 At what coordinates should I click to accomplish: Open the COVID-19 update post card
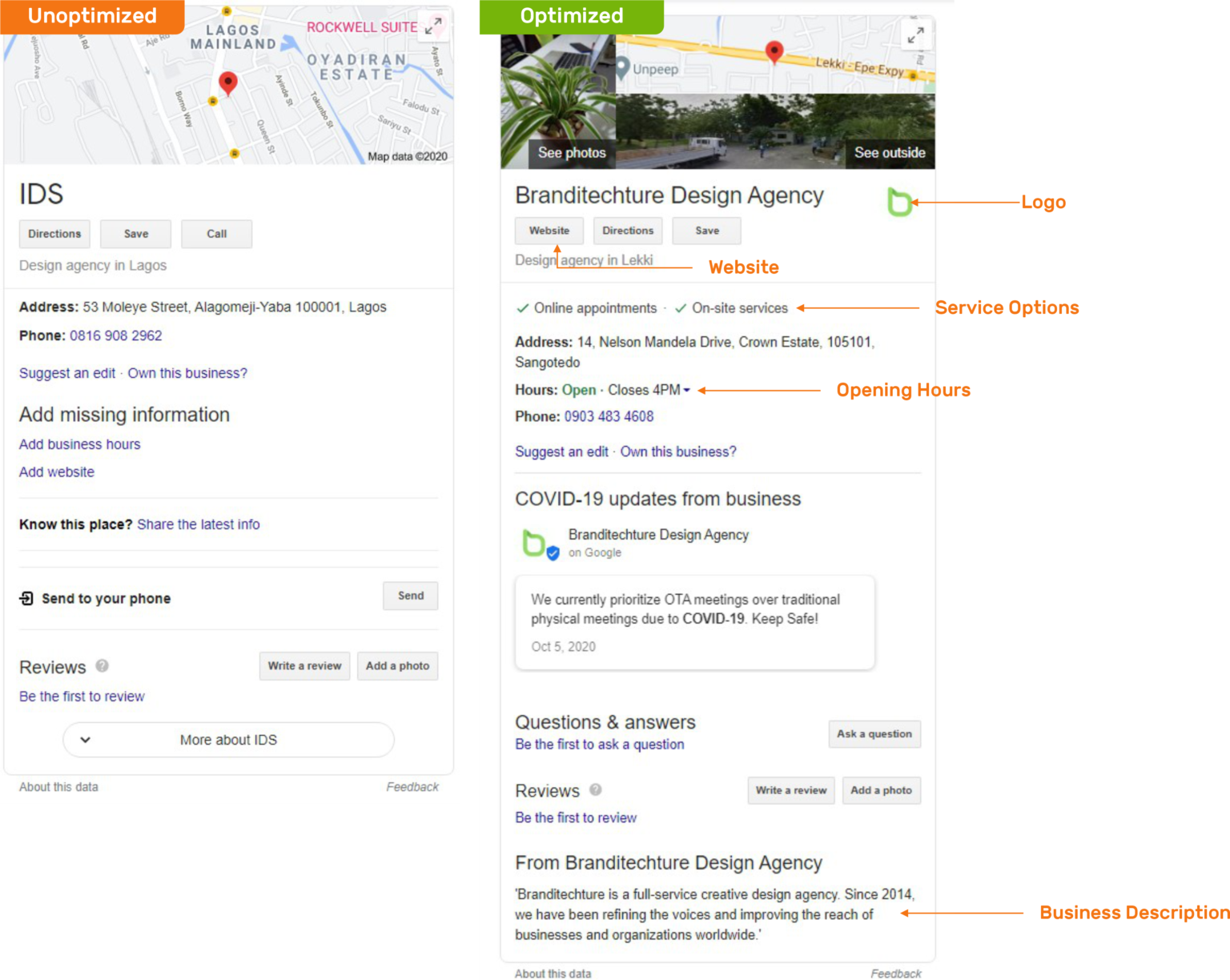694,623
